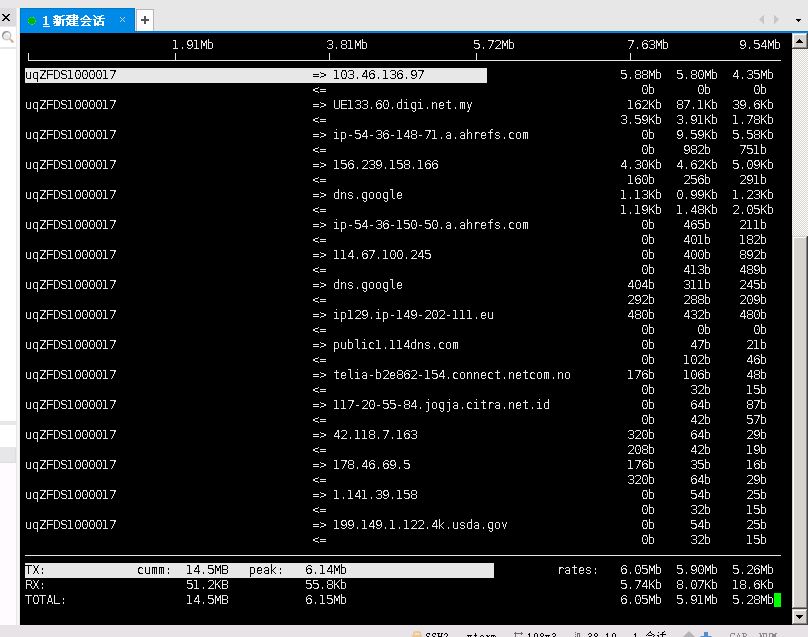Click the terminal scrollbar down arrow
808x637 pixels.
(800, 616)
